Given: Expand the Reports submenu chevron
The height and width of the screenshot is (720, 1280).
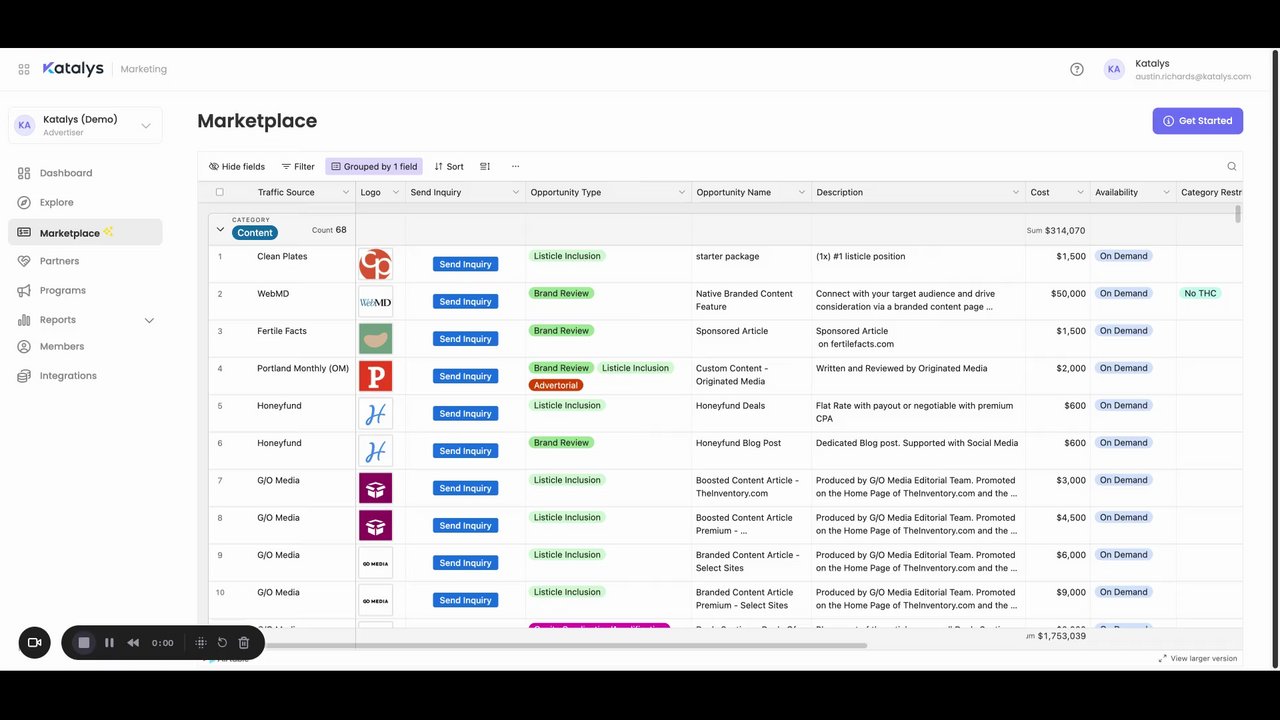Looking at the screenshot, I should pyautogui.click(x=149, y=320).
